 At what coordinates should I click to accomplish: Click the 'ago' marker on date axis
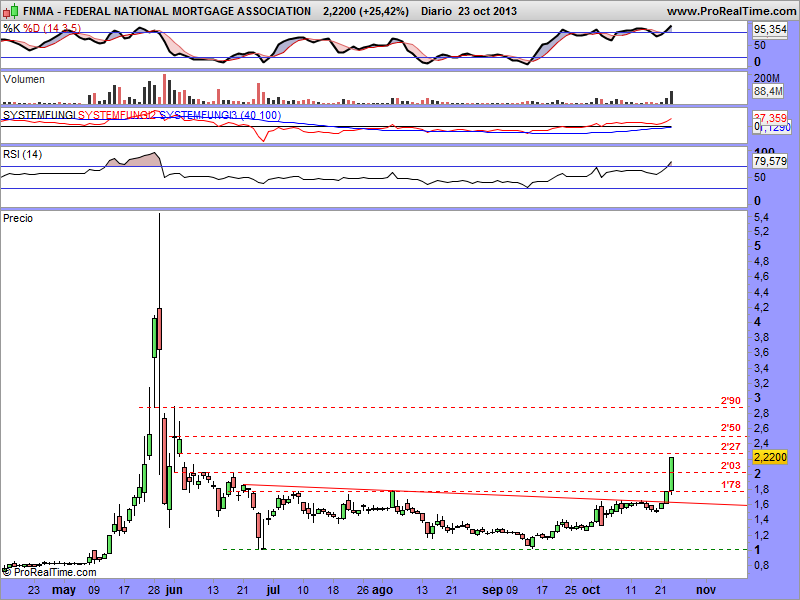tap(381, 590)
